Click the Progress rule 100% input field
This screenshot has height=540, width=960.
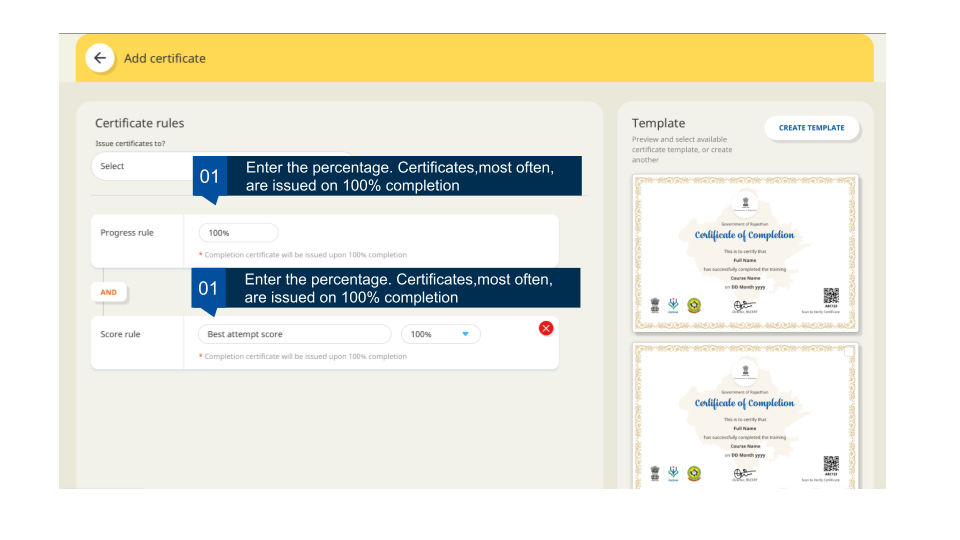238,233
